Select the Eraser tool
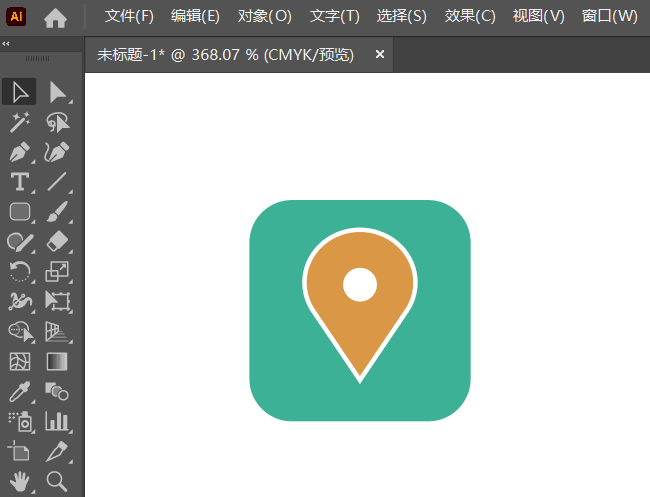 point(57,242)
